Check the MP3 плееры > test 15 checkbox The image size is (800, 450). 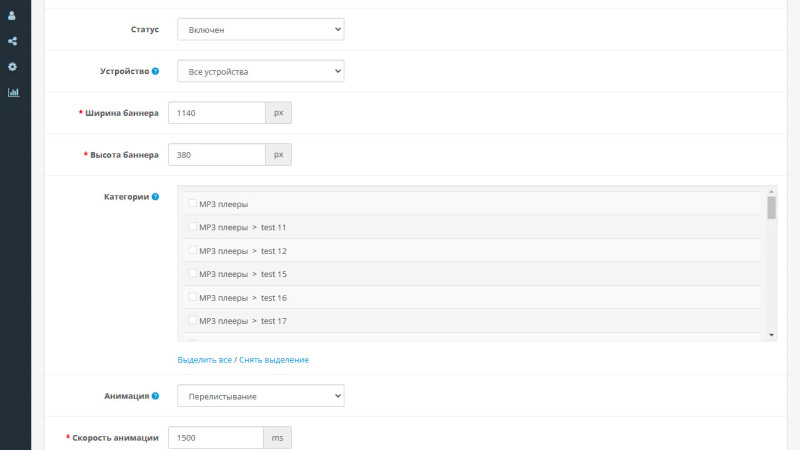click(192, 273)
